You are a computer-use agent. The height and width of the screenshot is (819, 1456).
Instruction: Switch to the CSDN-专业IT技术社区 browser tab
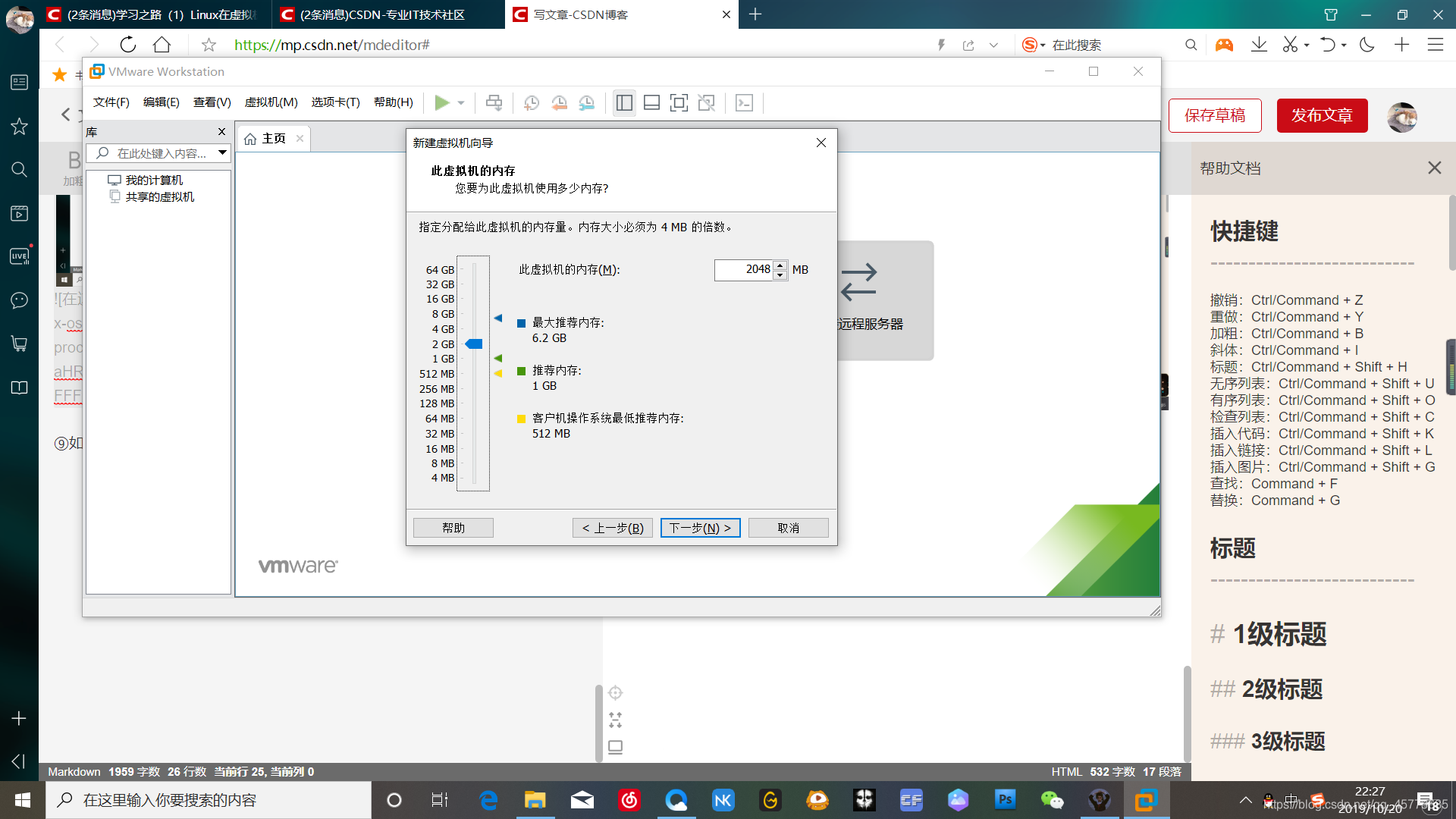(388, 14)
